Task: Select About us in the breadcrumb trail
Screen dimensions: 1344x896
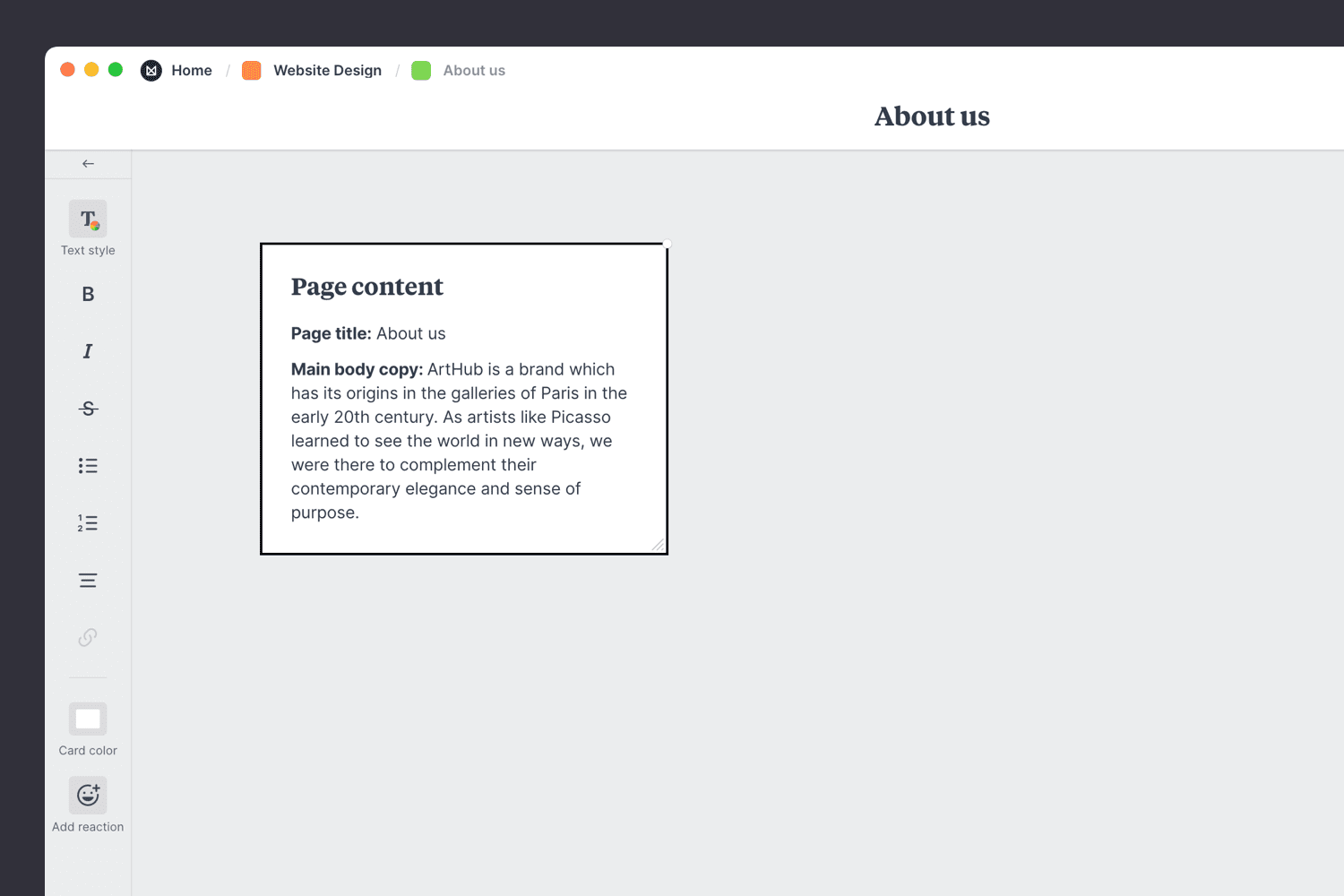Action: (x=473, y=70)
